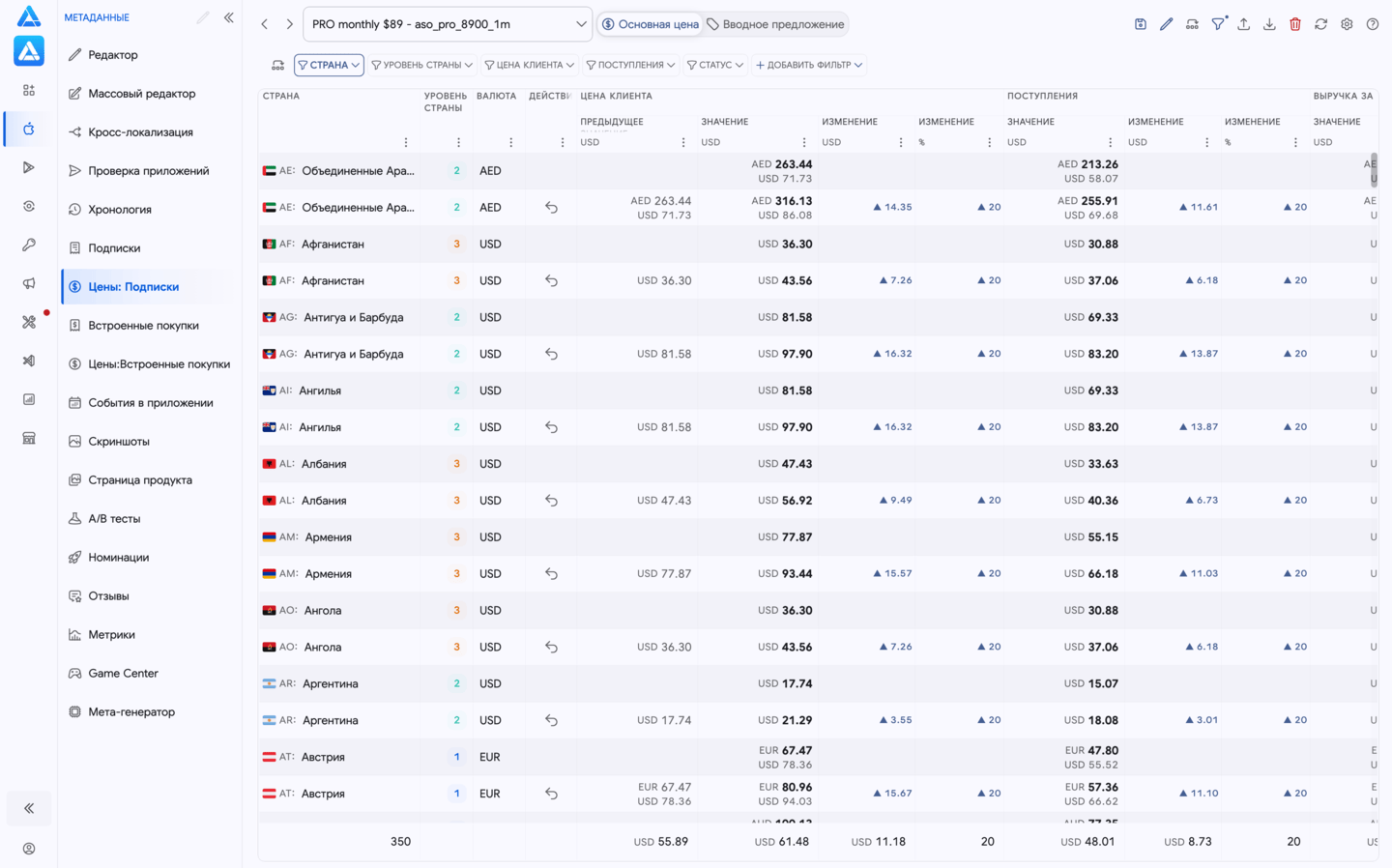Switch to Вводное предложение toggle
This screenshot has height=868, width=1392.
point(775,24)
